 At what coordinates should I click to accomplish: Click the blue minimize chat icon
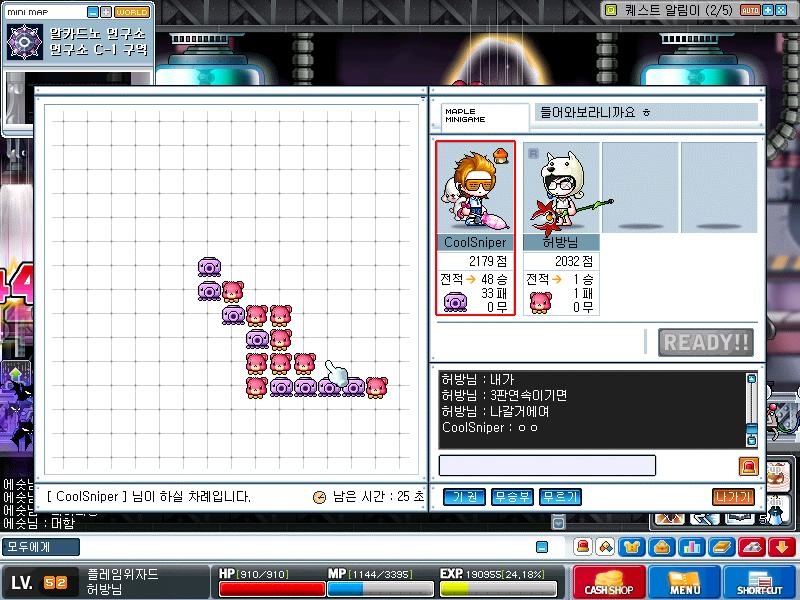pyautogui.click(x=542, y=547)
